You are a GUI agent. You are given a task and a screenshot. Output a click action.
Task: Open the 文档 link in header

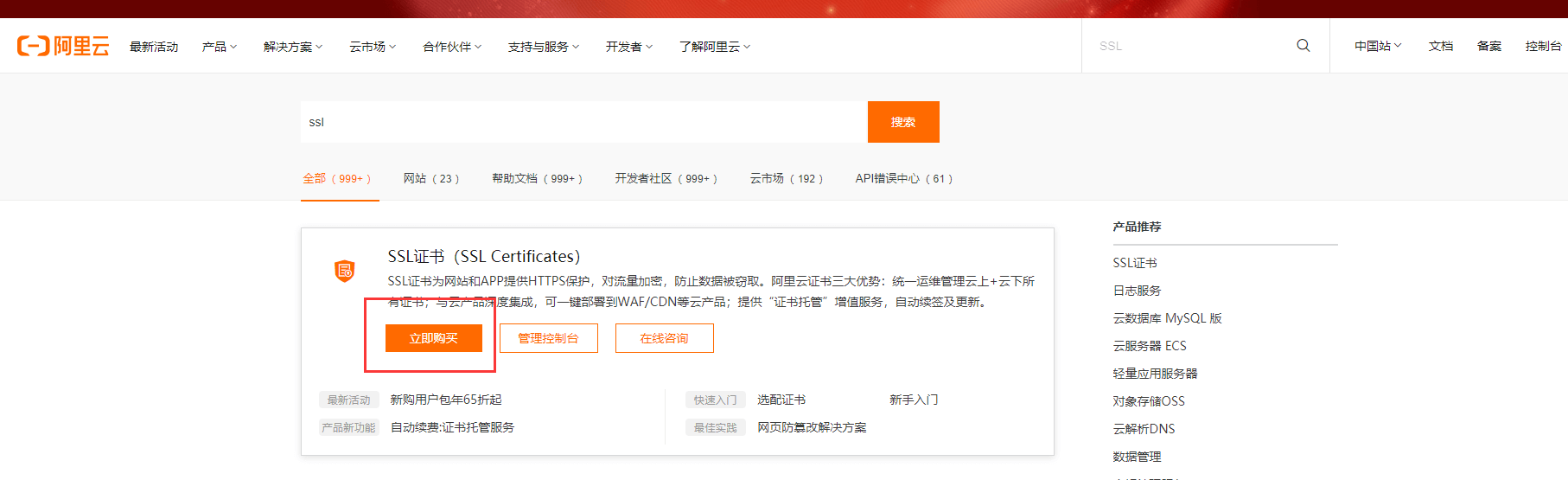pyautogui.click(x=1441, y=46)
